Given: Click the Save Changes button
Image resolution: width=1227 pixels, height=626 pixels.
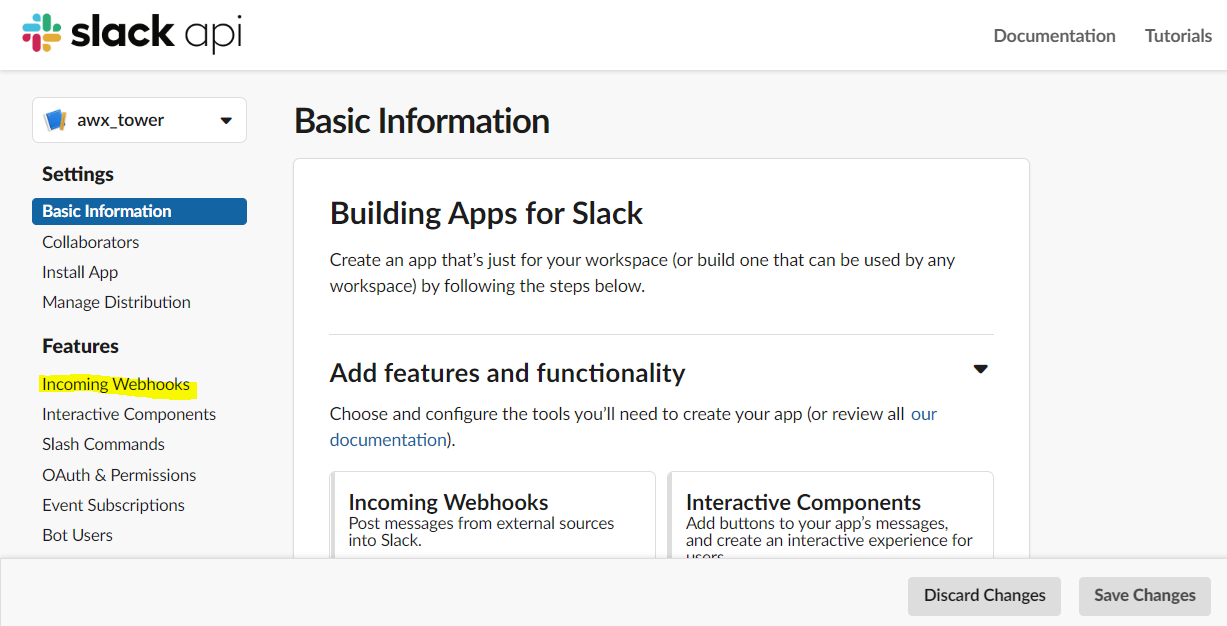Looking at the screenshot, I should click(x=1145, y=595).
